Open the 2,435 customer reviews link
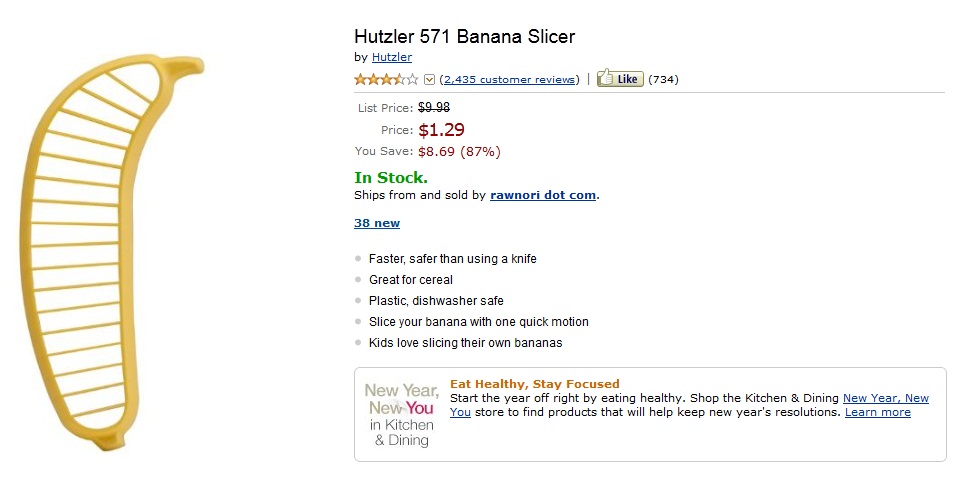The height and width of the screenshot is (489, 959). point(509,80)
